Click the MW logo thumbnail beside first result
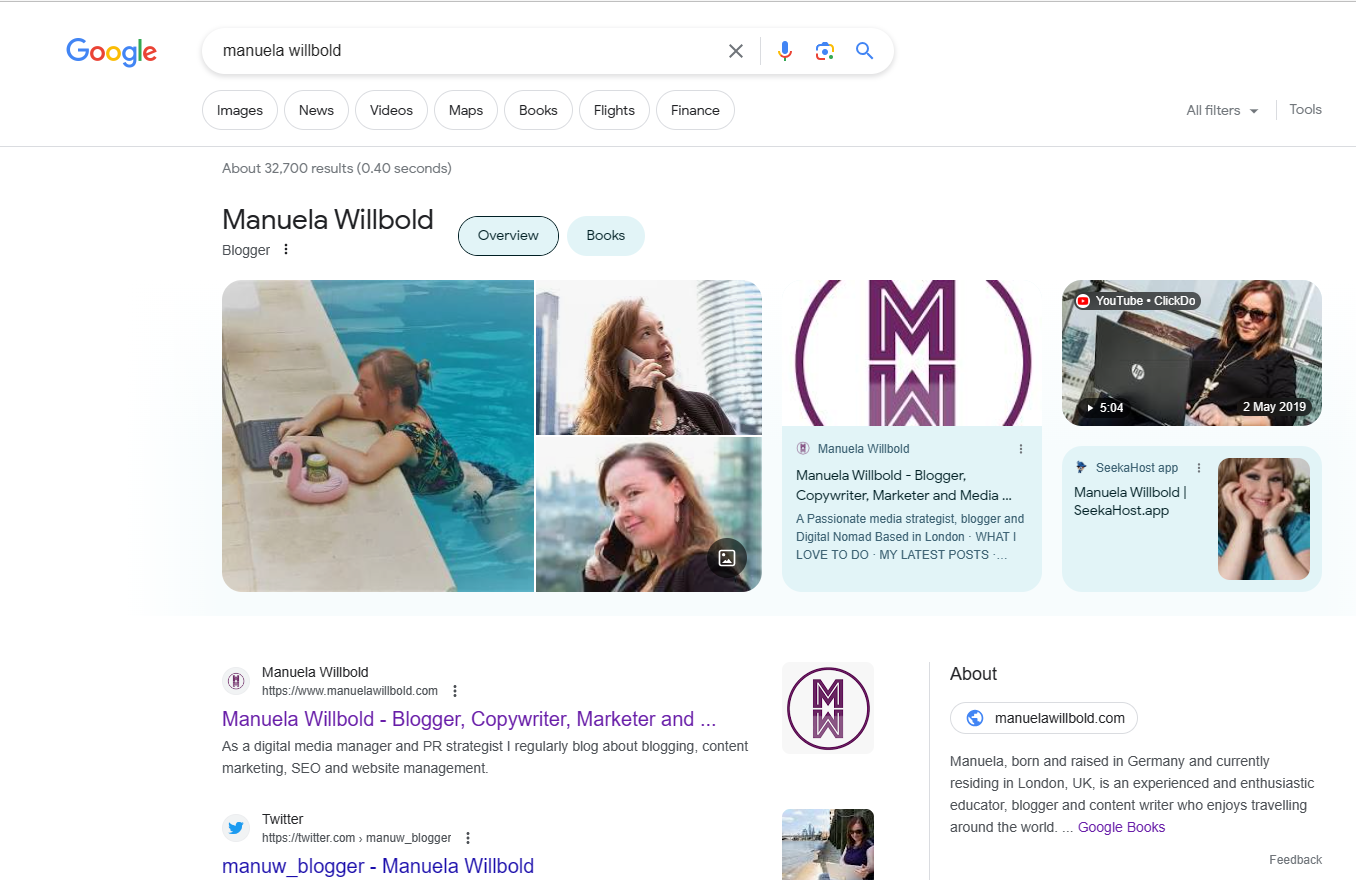1356x880 pixels. pos(828,708)
